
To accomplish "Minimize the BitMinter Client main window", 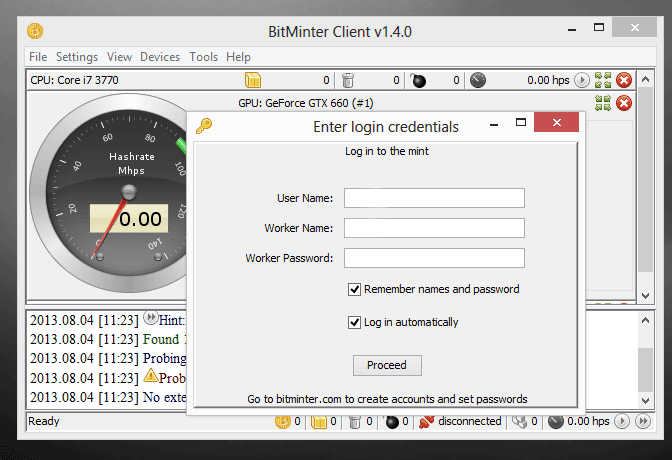I will 572,30.
